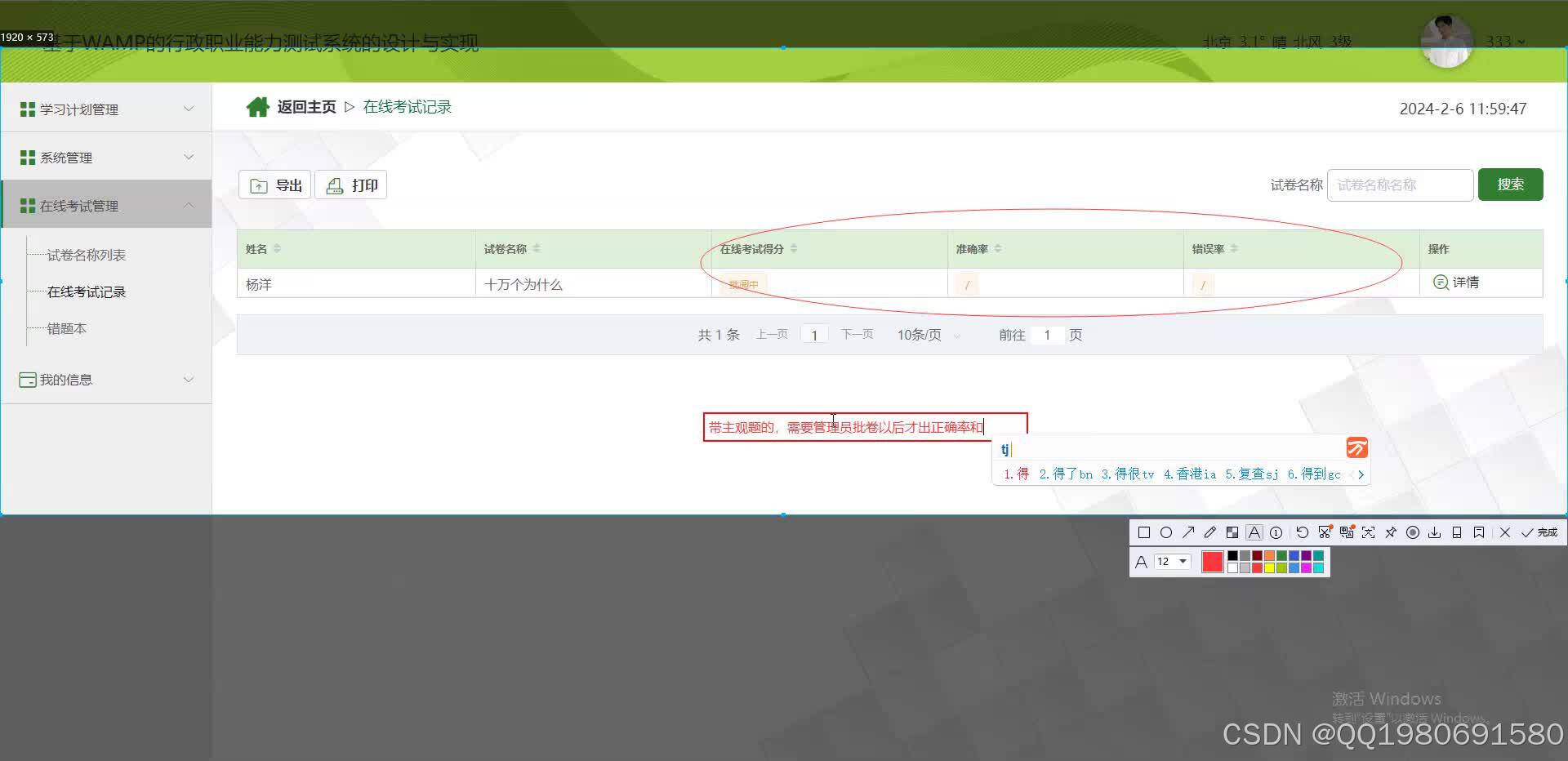This screenshot has width=1568, height=761.
Task: Start screen recording from capture toolbar
Action: point(1413,532)
